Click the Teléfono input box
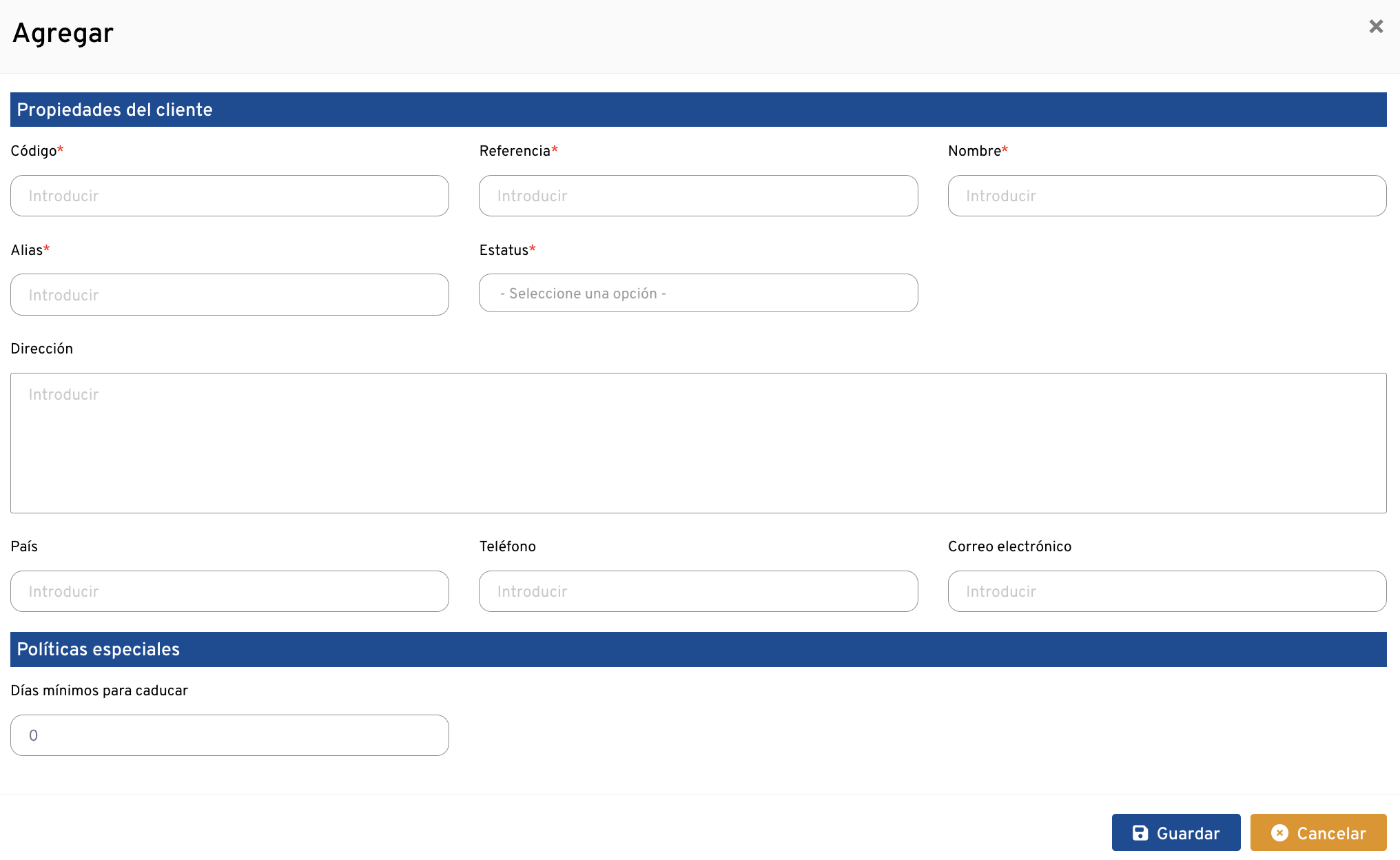The width and height of the screenshot is (1400, 860). (698, 591)
